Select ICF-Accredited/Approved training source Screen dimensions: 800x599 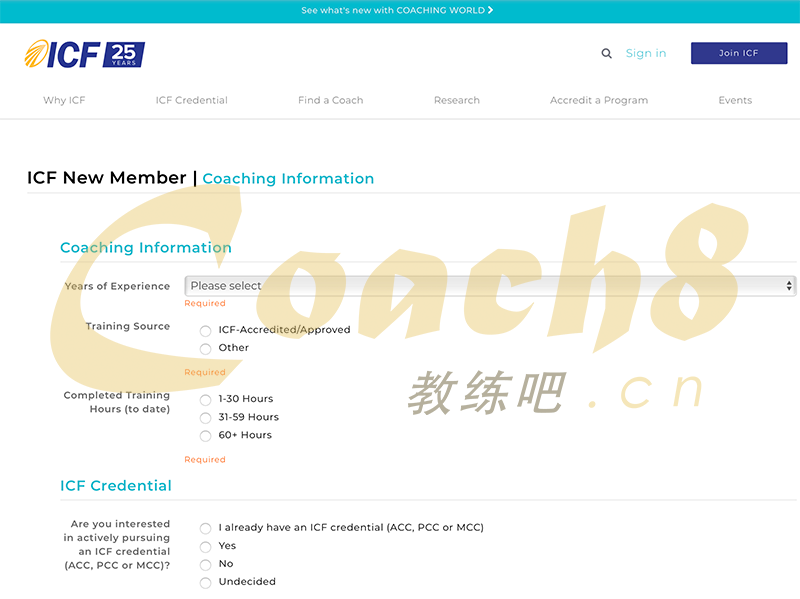(x=206, y=331)
